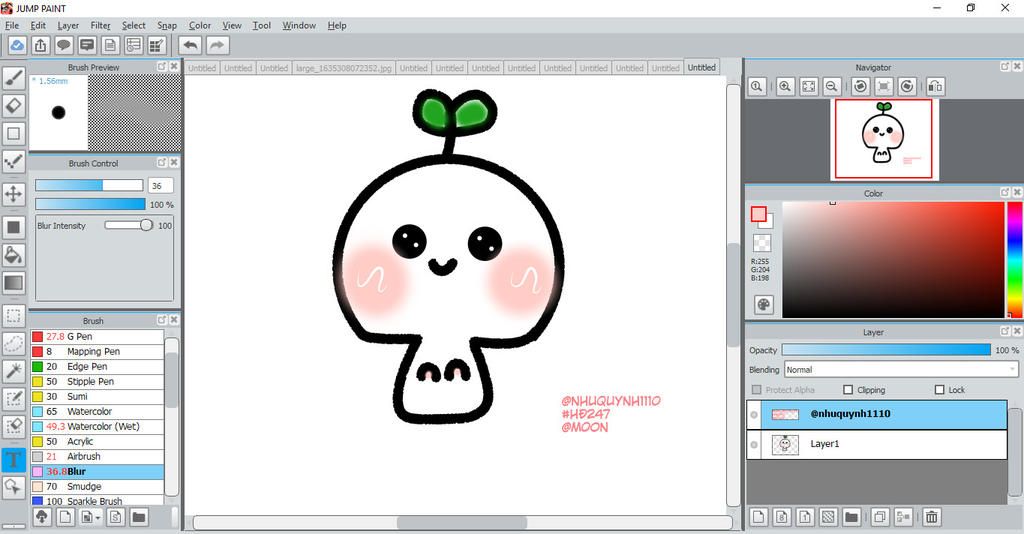Viewport: 1024px width, 534px height.
Task: Click the speech bubble icon in toolbar
Action: [x=64, y=45]
